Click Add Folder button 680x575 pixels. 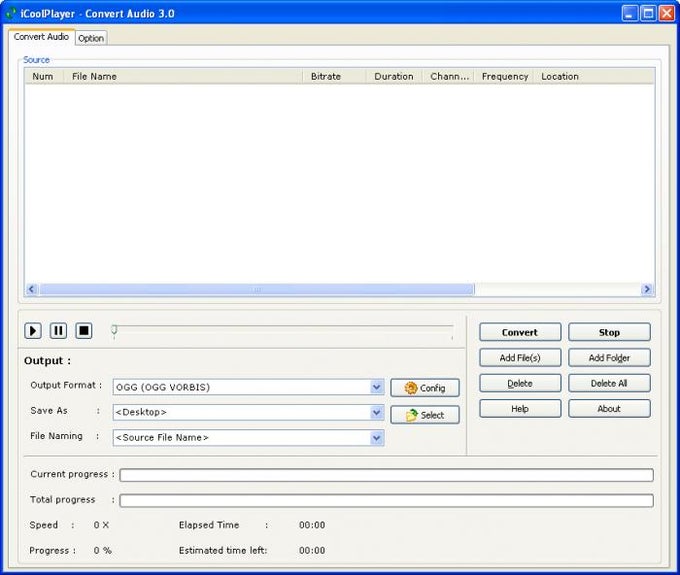609,358
